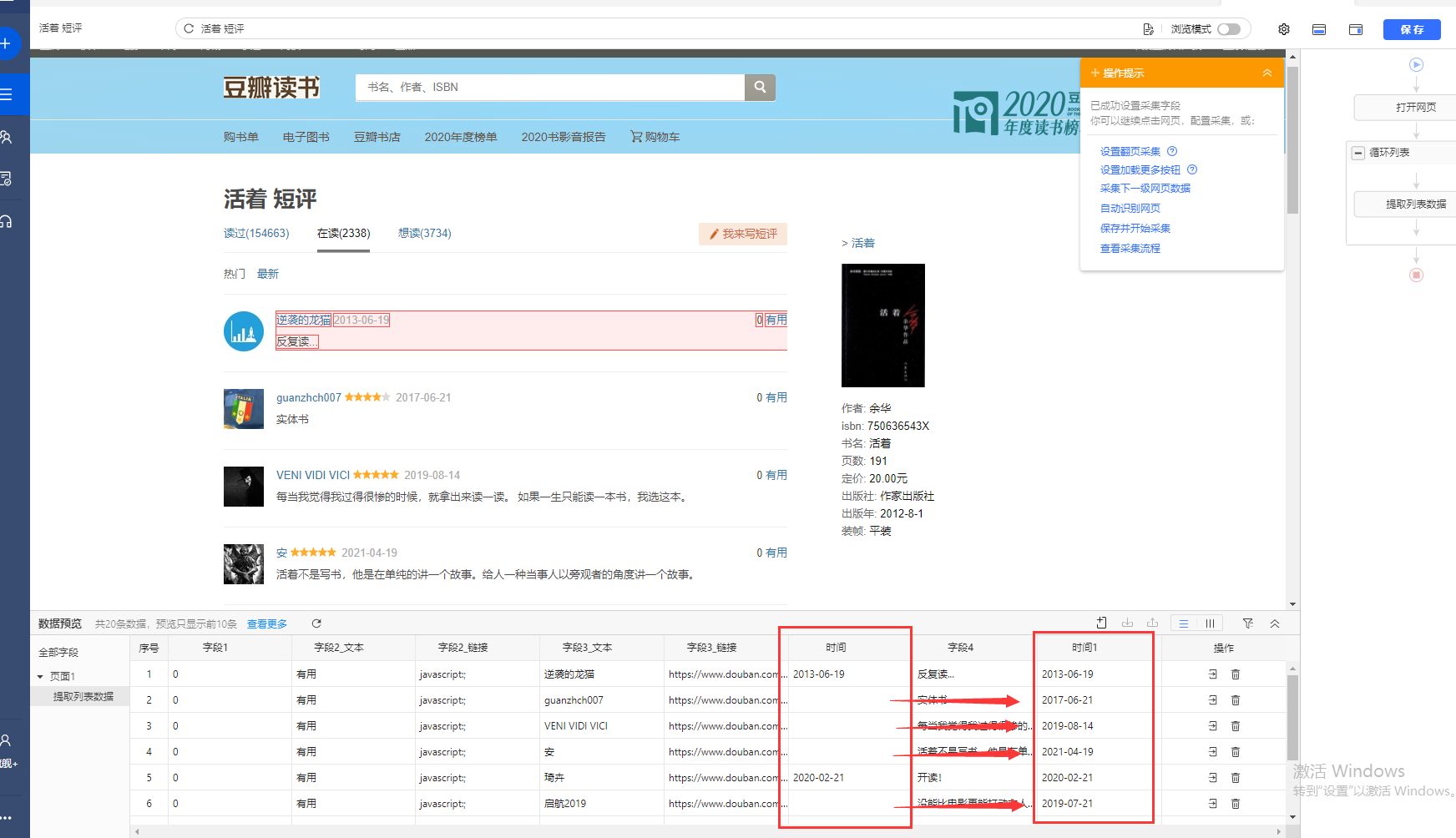Click the help icon beside 设置加载更多按钮

click(1192, 169)
